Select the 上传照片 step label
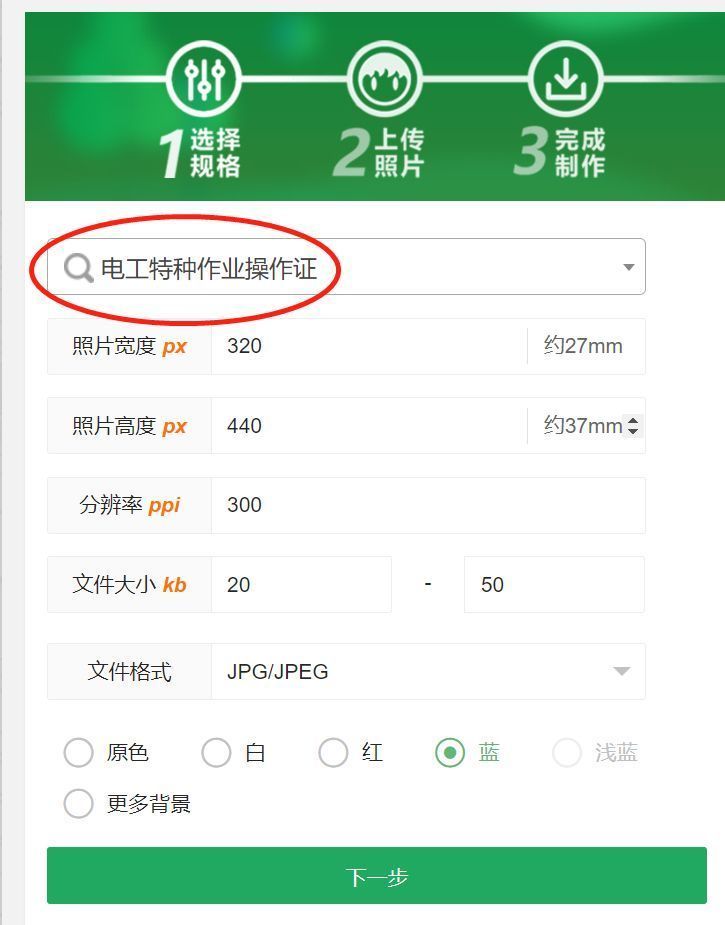The height and width of the screenshot is (925, 725). pos(399,153)
